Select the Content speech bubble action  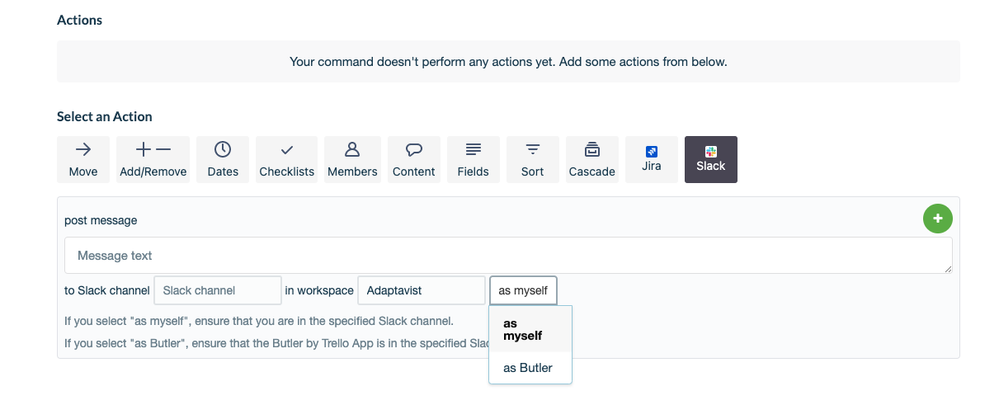click(414, 159)
